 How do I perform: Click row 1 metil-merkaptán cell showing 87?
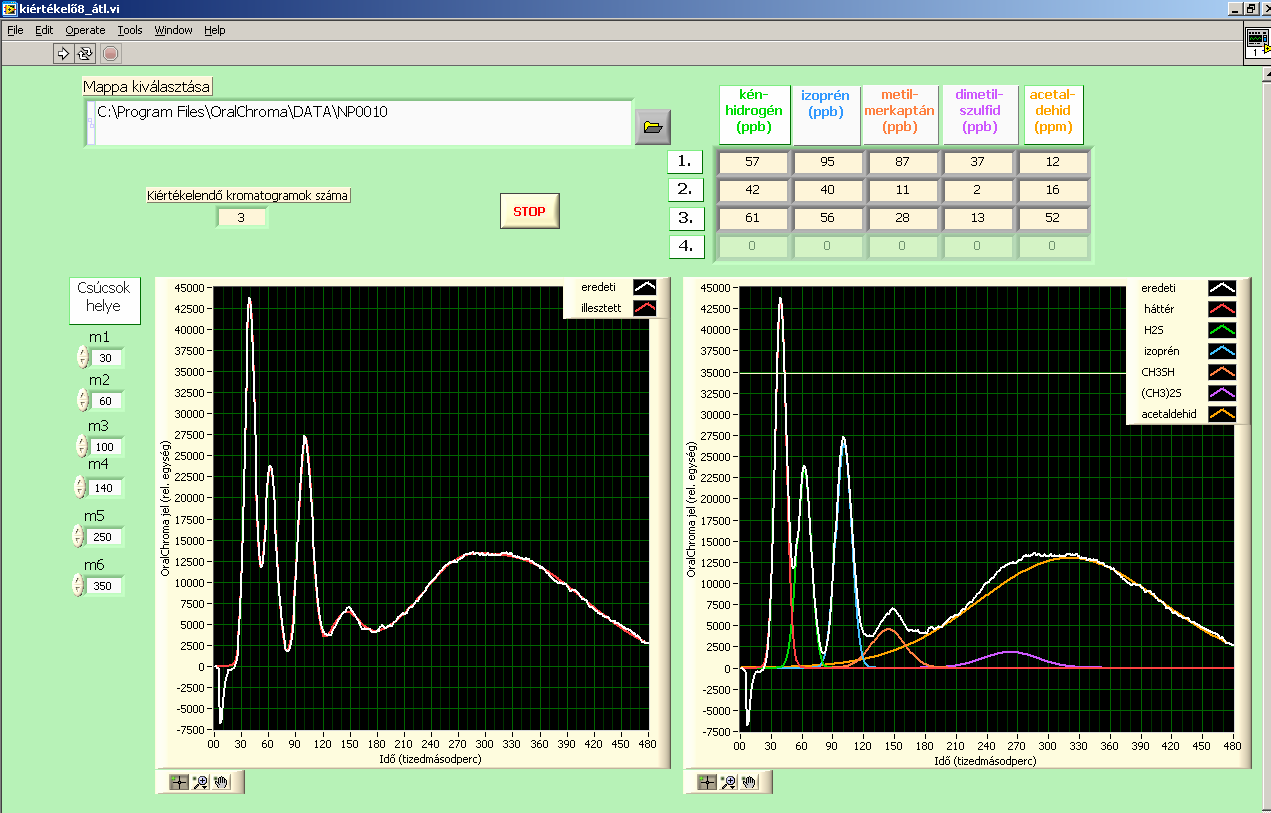pos(902,162)
